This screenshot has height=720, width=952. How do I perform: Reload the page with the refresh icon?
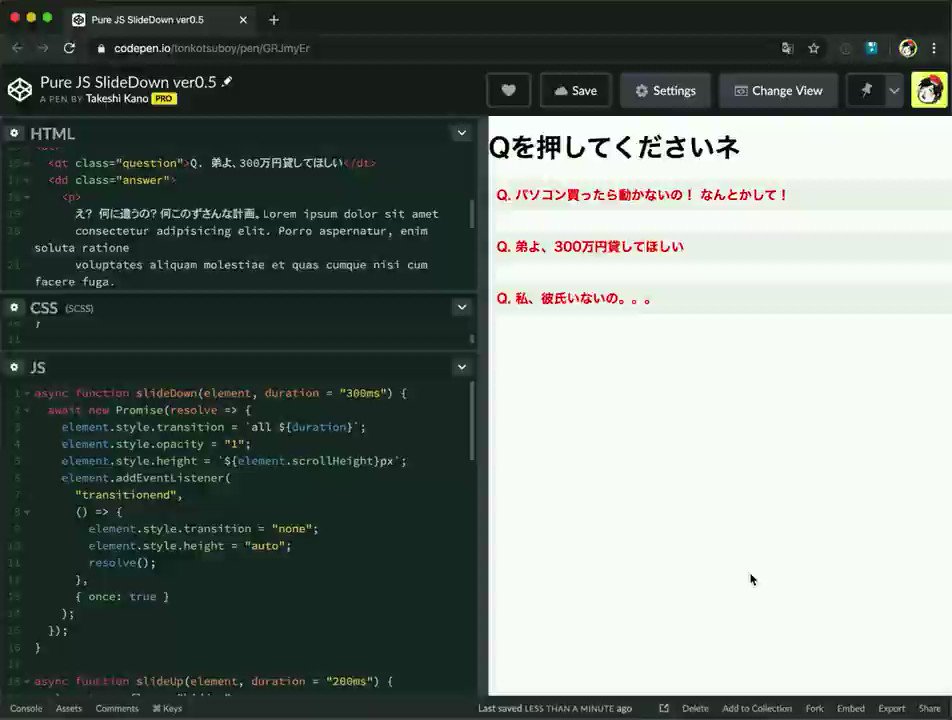click(68, 47)
